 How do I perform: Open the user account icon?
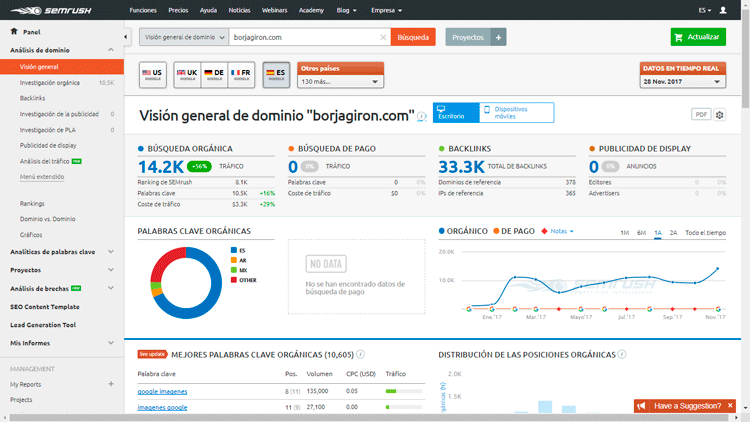723,10
